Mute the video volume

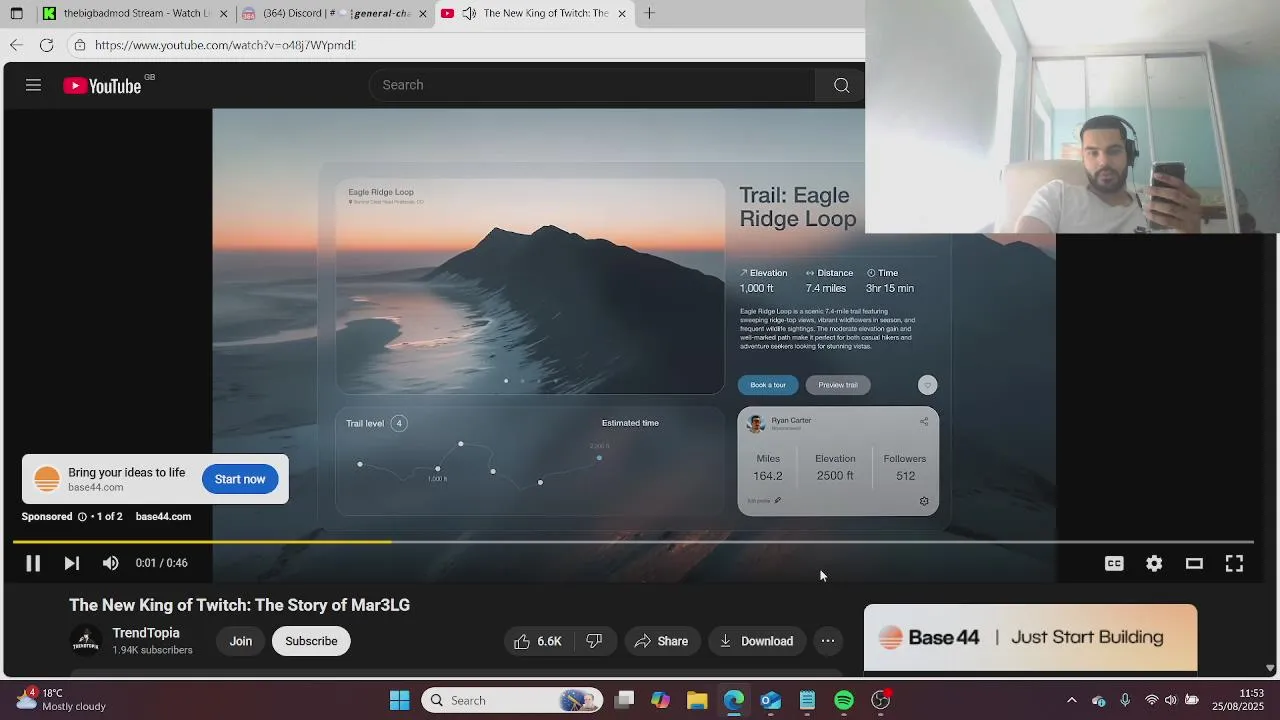pyautogui.click(x=111, y=563)
